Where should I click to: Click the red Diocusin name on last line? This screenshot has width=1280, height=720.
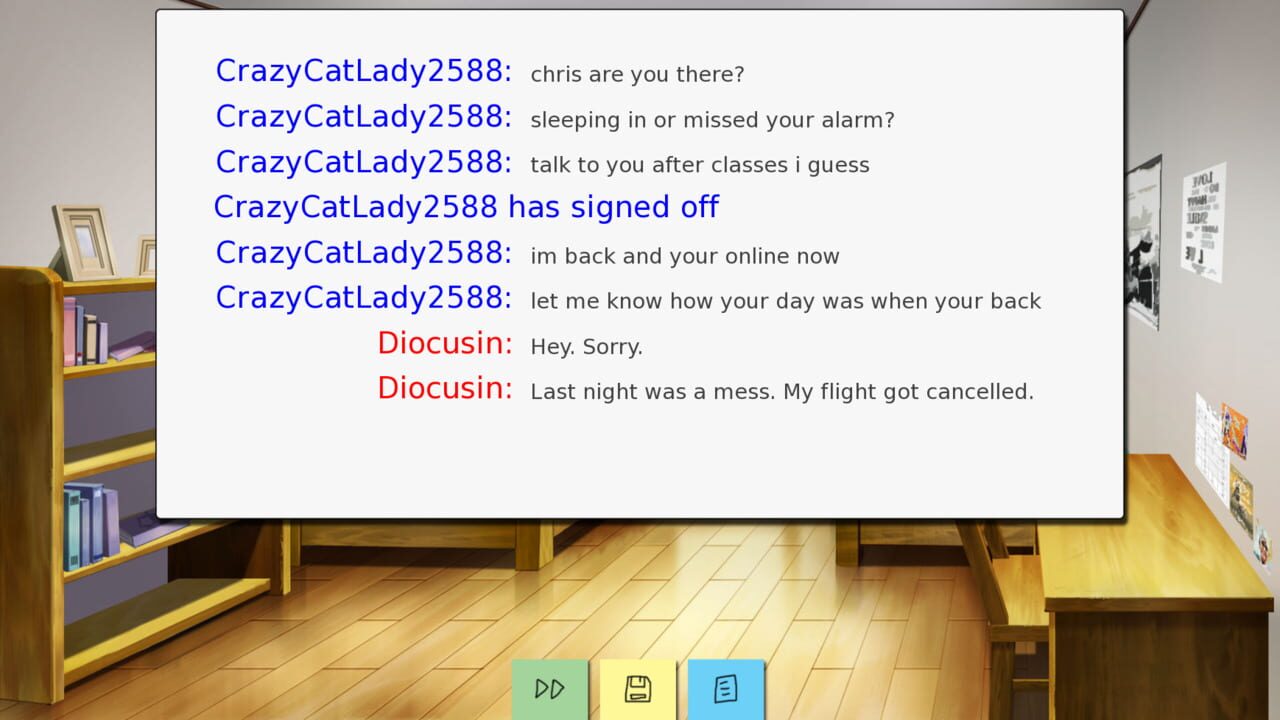point(444,388)
